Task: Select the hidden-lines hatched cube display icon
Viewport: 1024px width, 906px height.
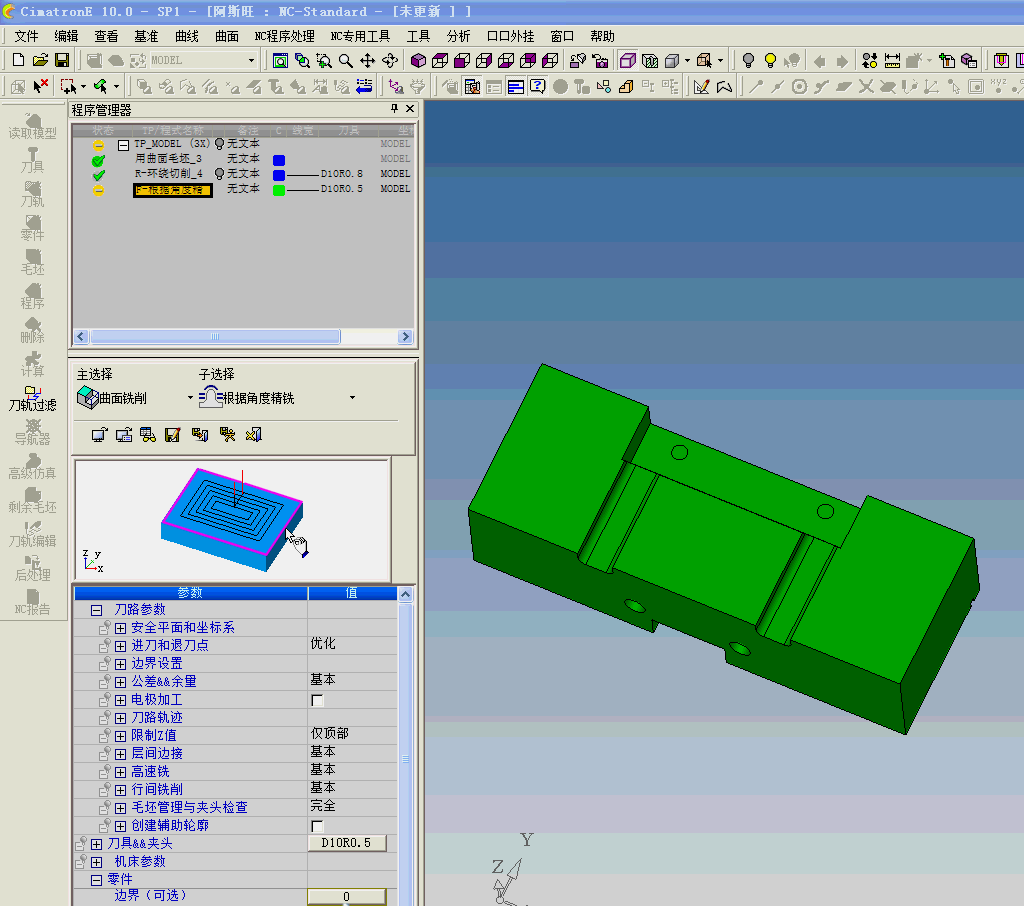Action: pos(650,61)
